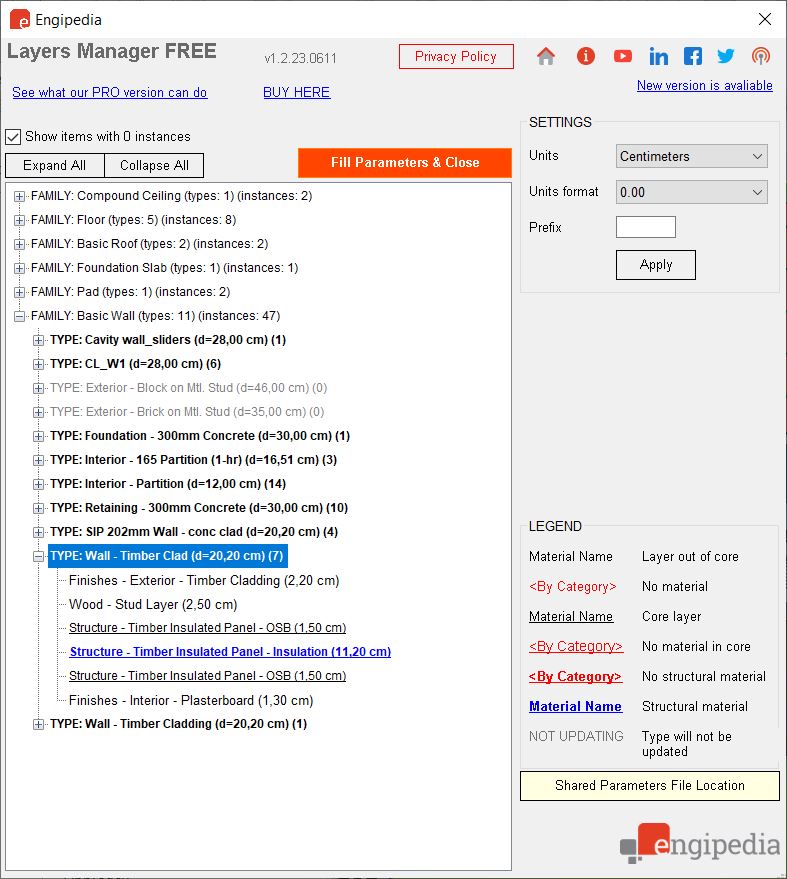This screenshot has width=787, height=879.
Task: Select FAMILY: Floor row
Action: (133, 220)
